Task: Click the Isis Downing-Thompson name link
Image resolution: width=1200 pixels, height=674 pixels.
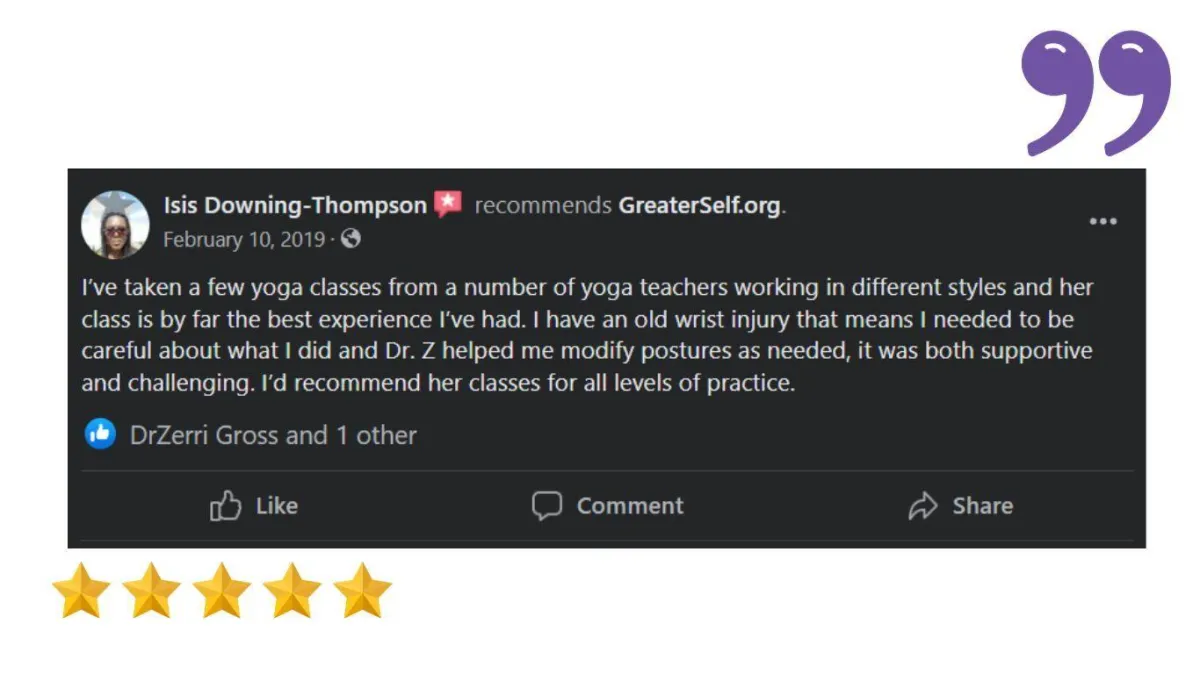Action: tap(295, 206)
